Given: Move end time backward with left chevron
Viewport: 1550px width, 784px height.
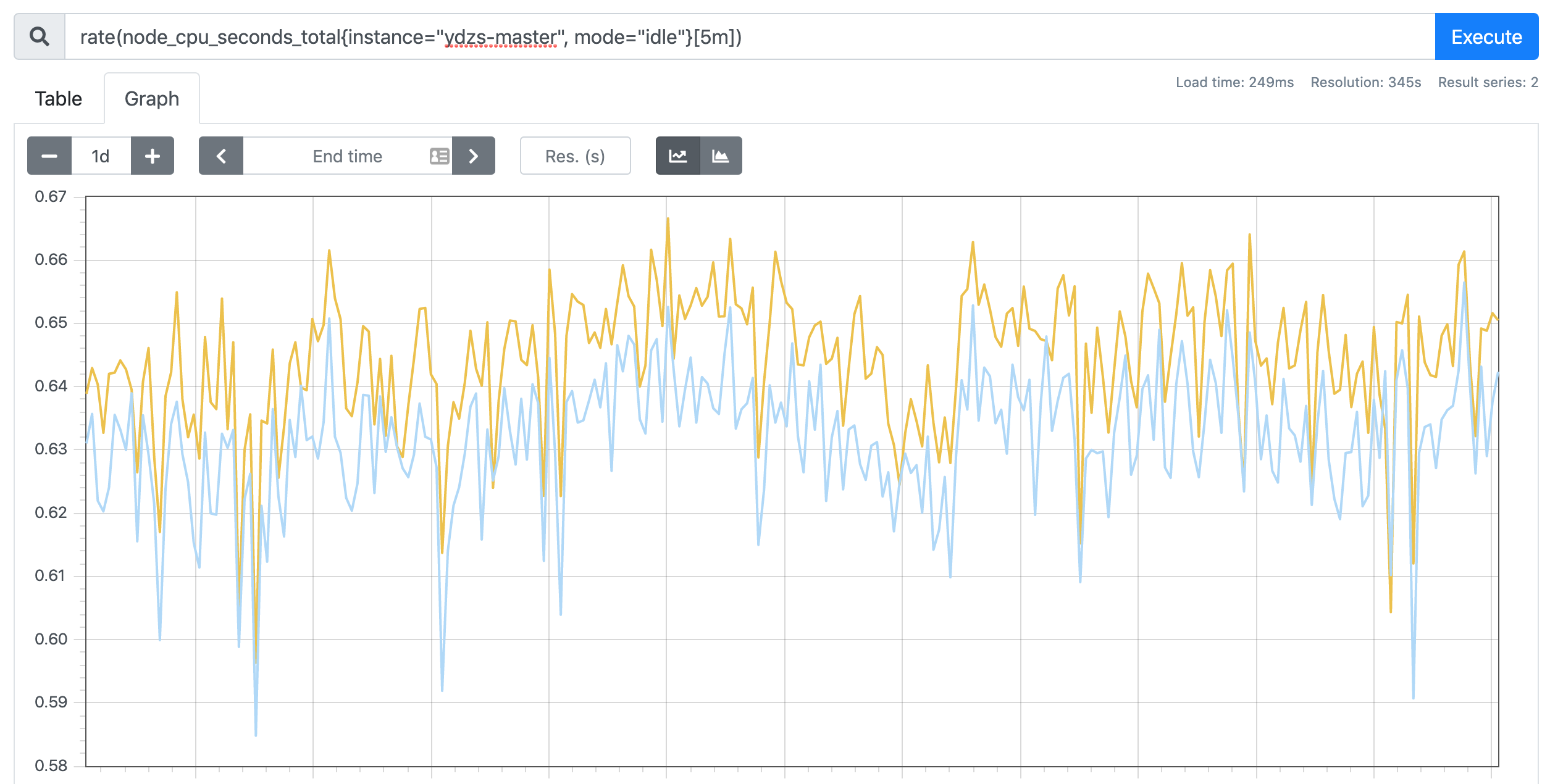Looking at the screenshot, I should 221,156.
